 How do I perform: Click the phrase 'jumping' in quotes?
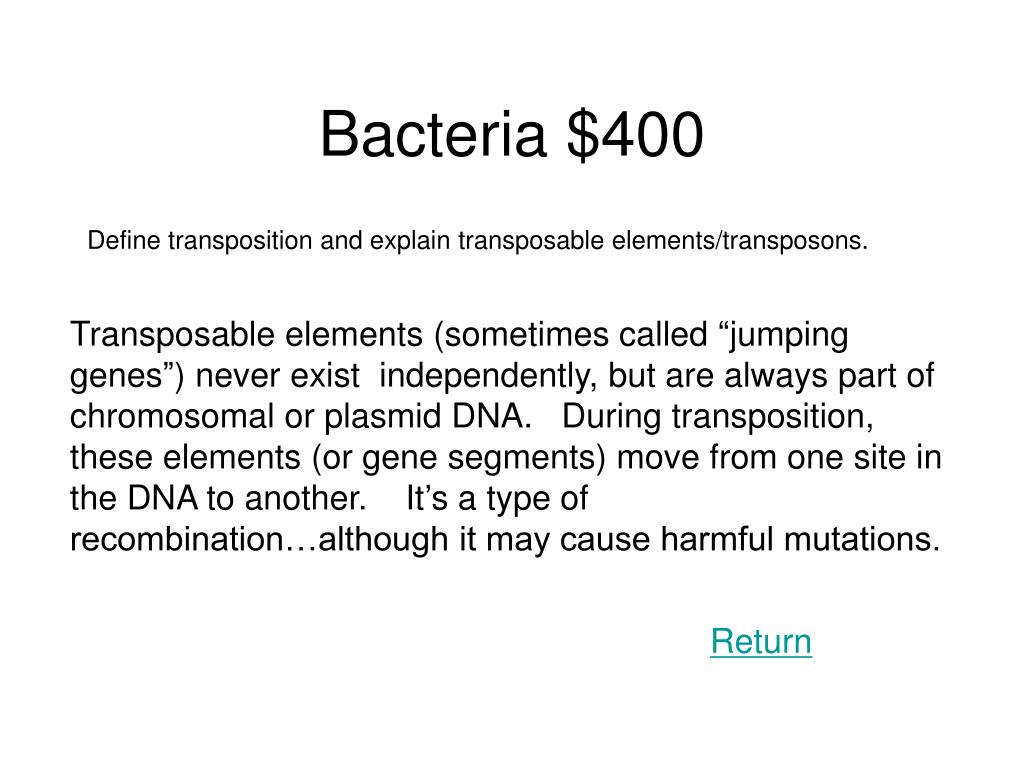(789, 336)
